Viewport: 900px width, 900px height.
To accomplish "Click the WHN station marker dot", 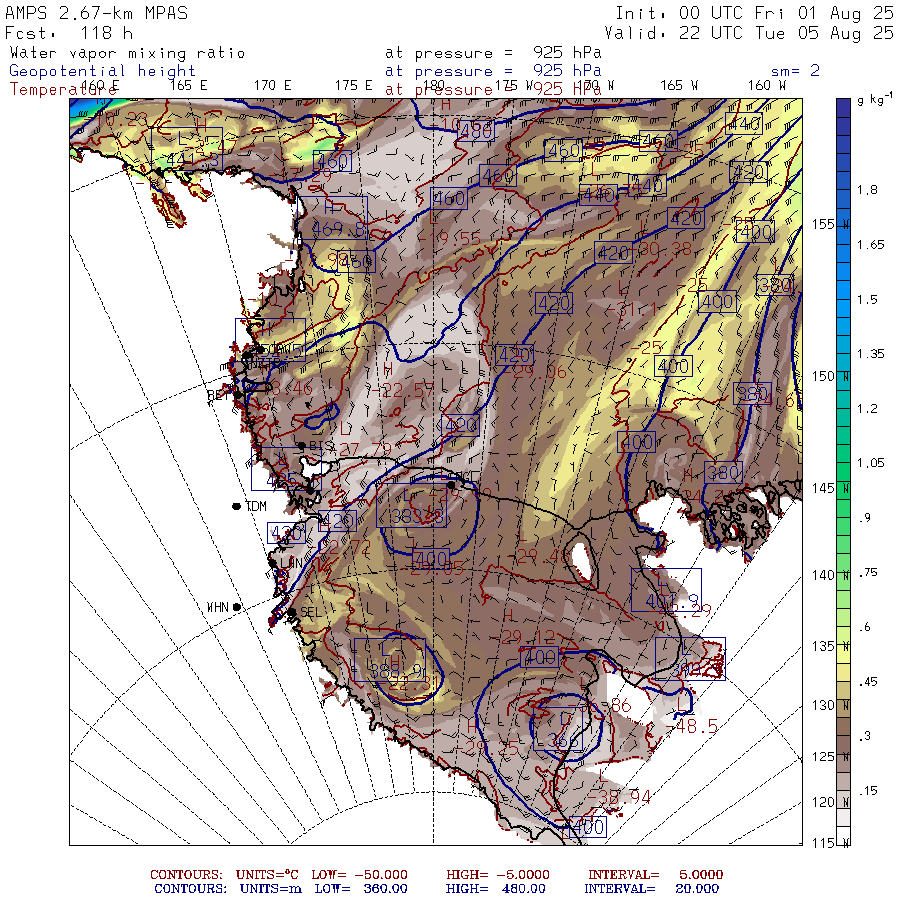I will [x=236, y=607].
